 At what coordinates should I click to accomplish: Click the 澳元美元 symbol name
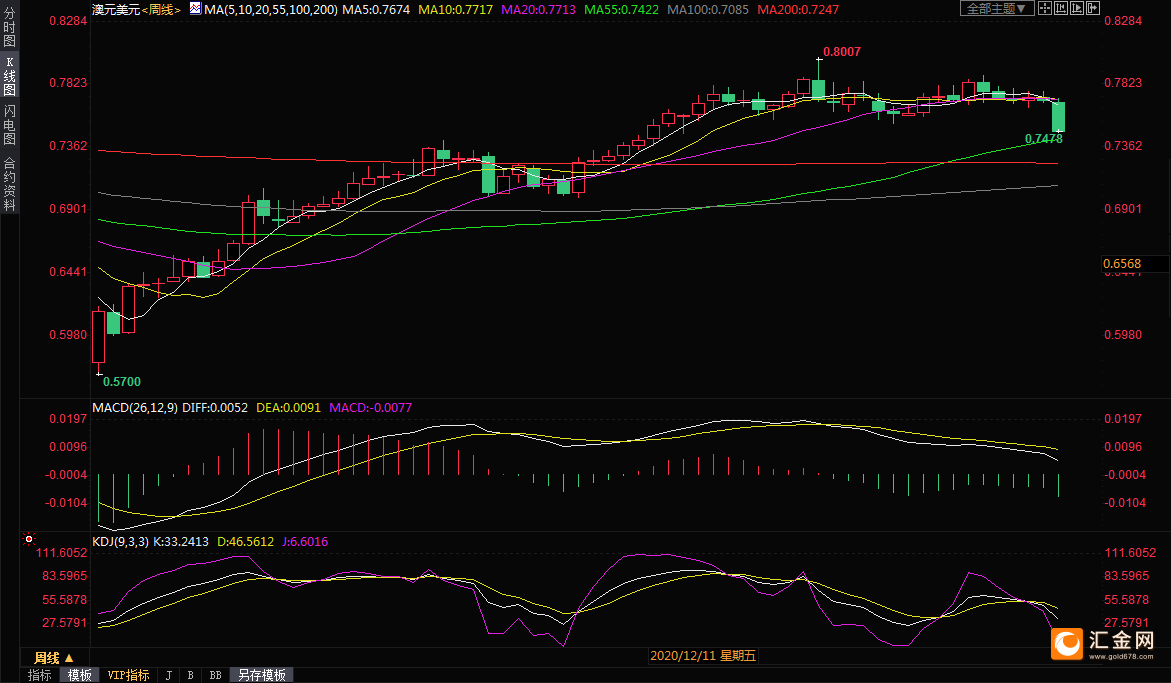pos(116,10)
